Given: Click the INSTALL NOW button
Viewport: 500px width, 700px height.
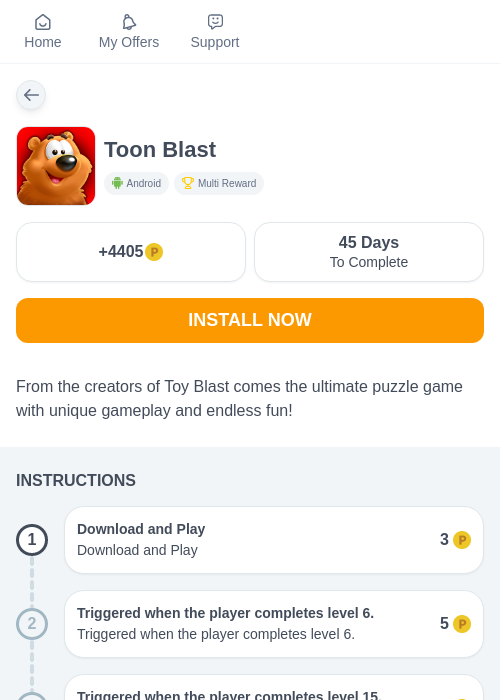Looking at the screenshot, I should [x=250, y=321].
